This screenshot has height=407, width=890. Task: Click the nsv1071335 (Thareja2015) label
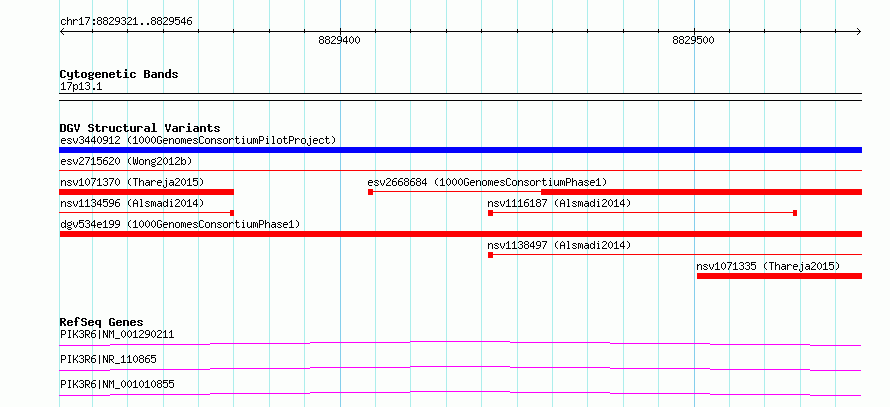(x=768, y=266)
